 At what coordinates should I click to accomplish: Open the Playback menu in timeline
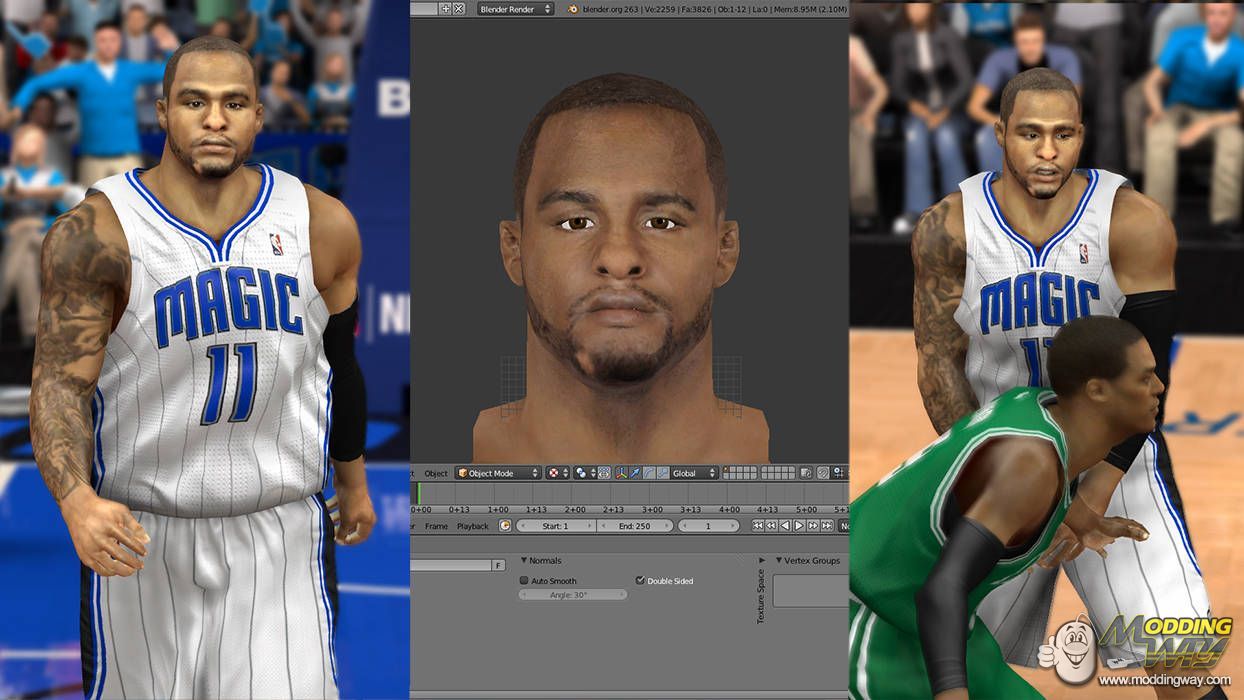click(x=473, y=526)
